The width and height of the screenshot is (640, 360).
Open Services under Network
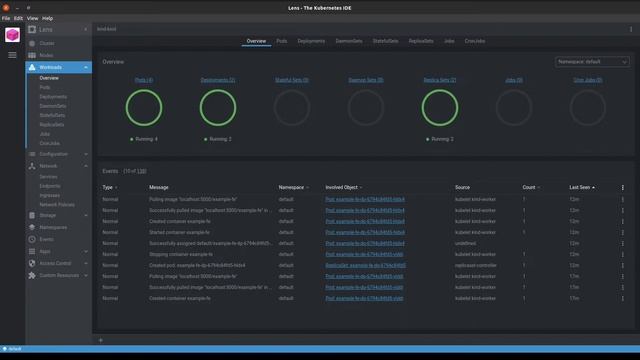coord(48,177)
